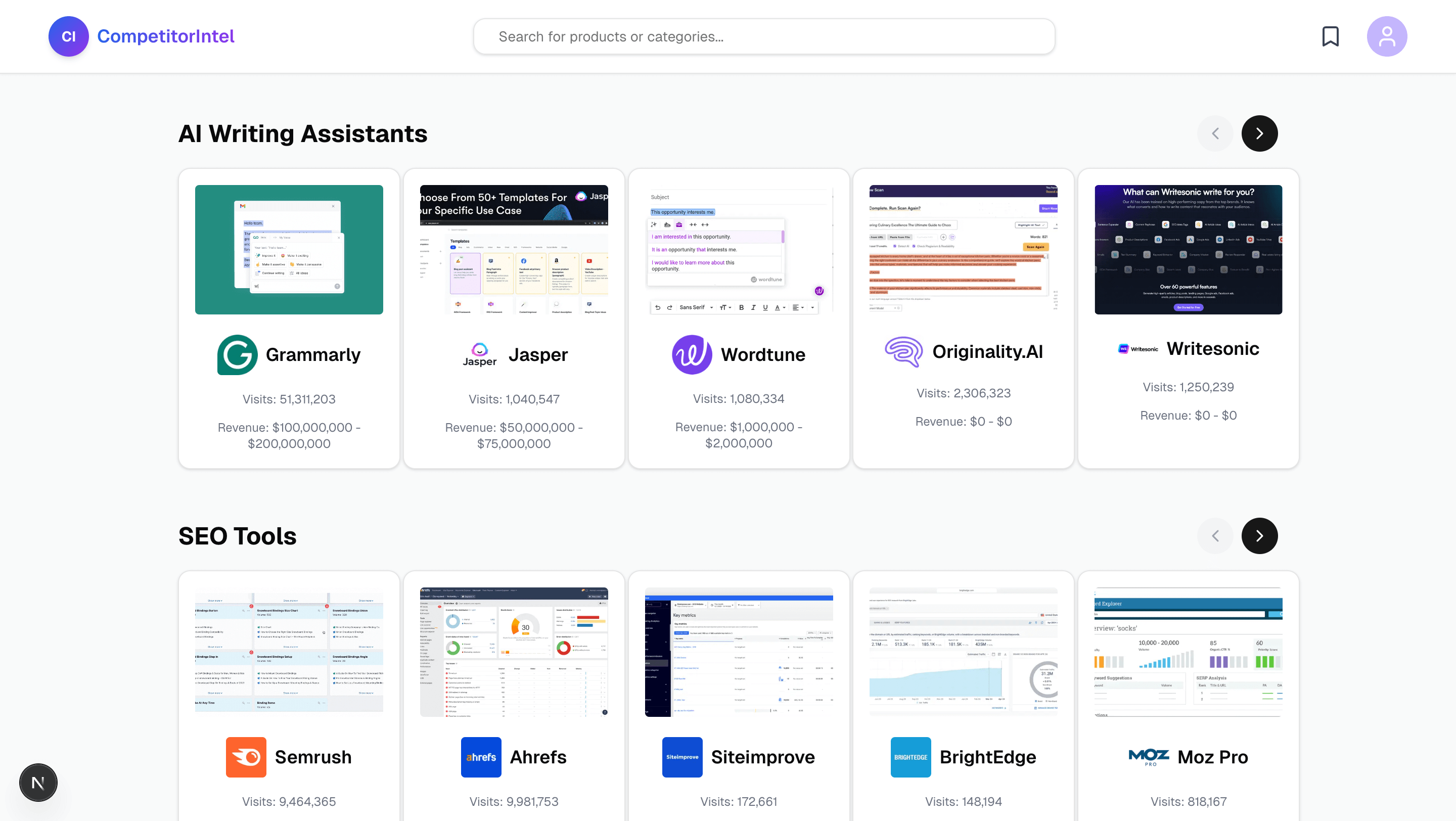Open the Semrush product name
The height and width of the screenshot is (821, 1456).
(x=313, y=757)
